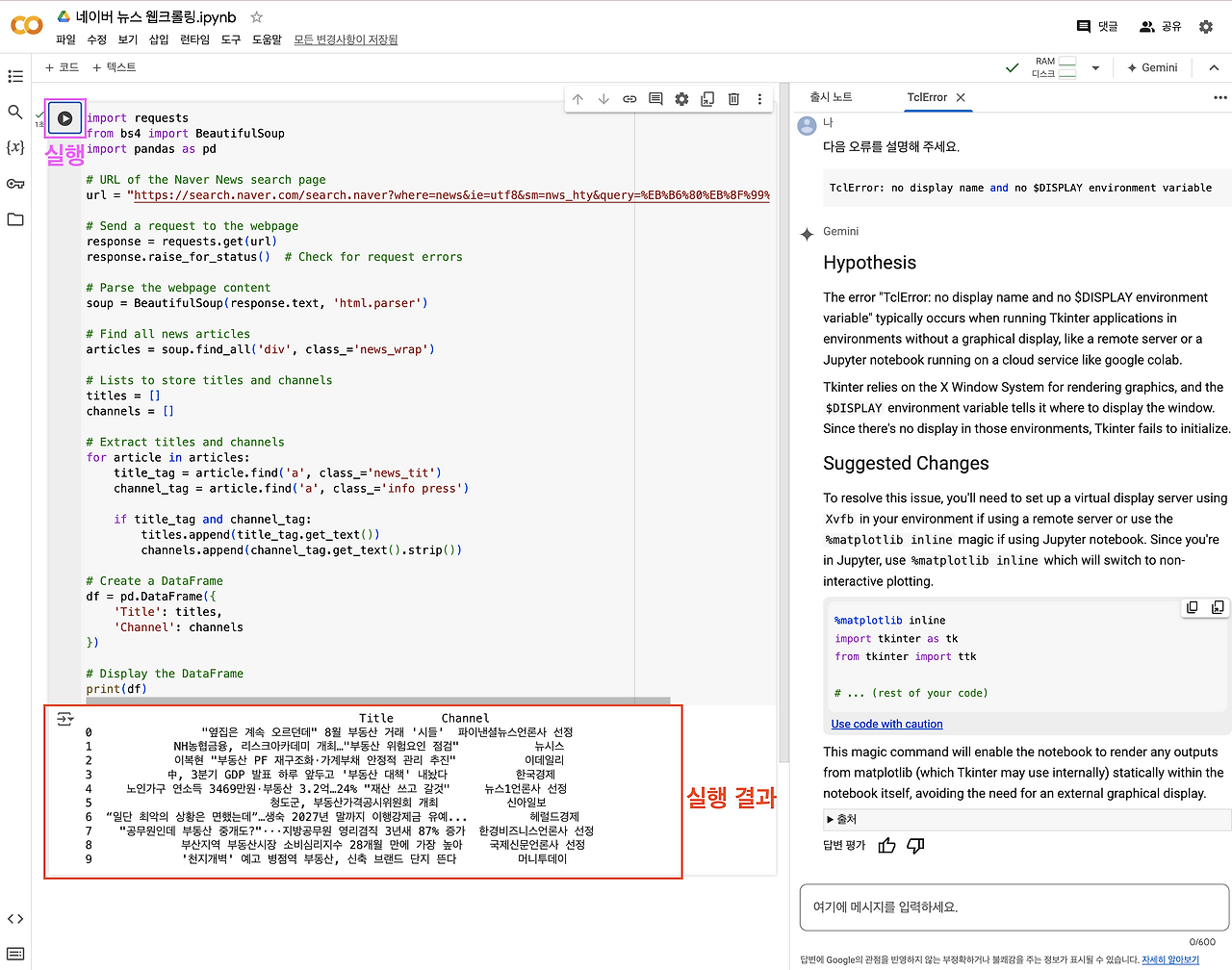Open the 파일 menu

point(65,39)
